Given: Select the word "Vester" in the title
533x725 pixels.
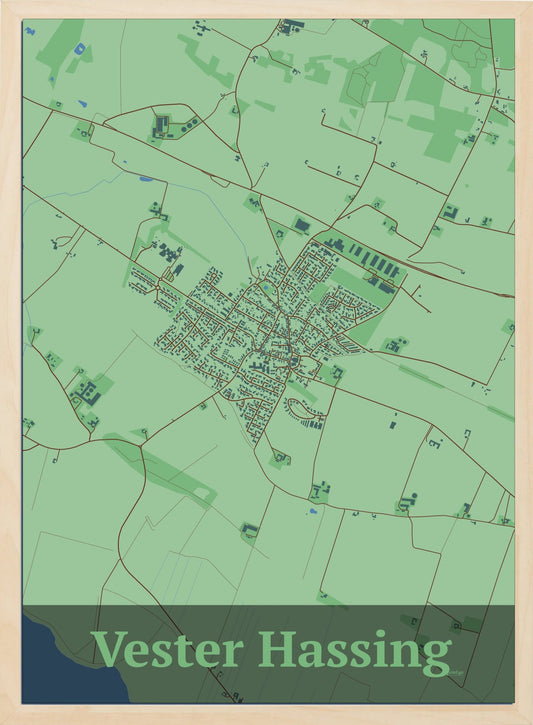Looking at the screenshot, I should [167, 647].
